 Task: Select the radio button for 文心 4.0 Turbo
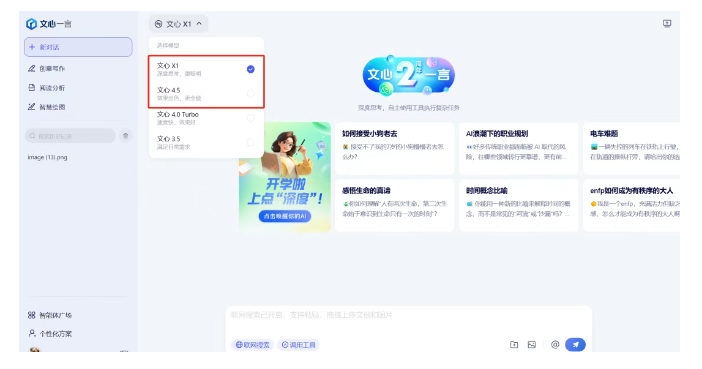tap(251, 118)
